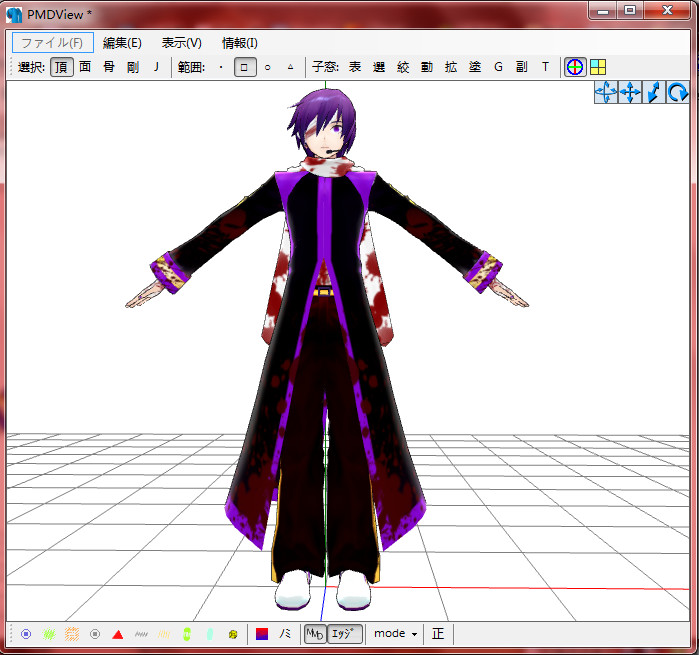Open the mode dropdown
Screen dimensions: 699x655
395,634
